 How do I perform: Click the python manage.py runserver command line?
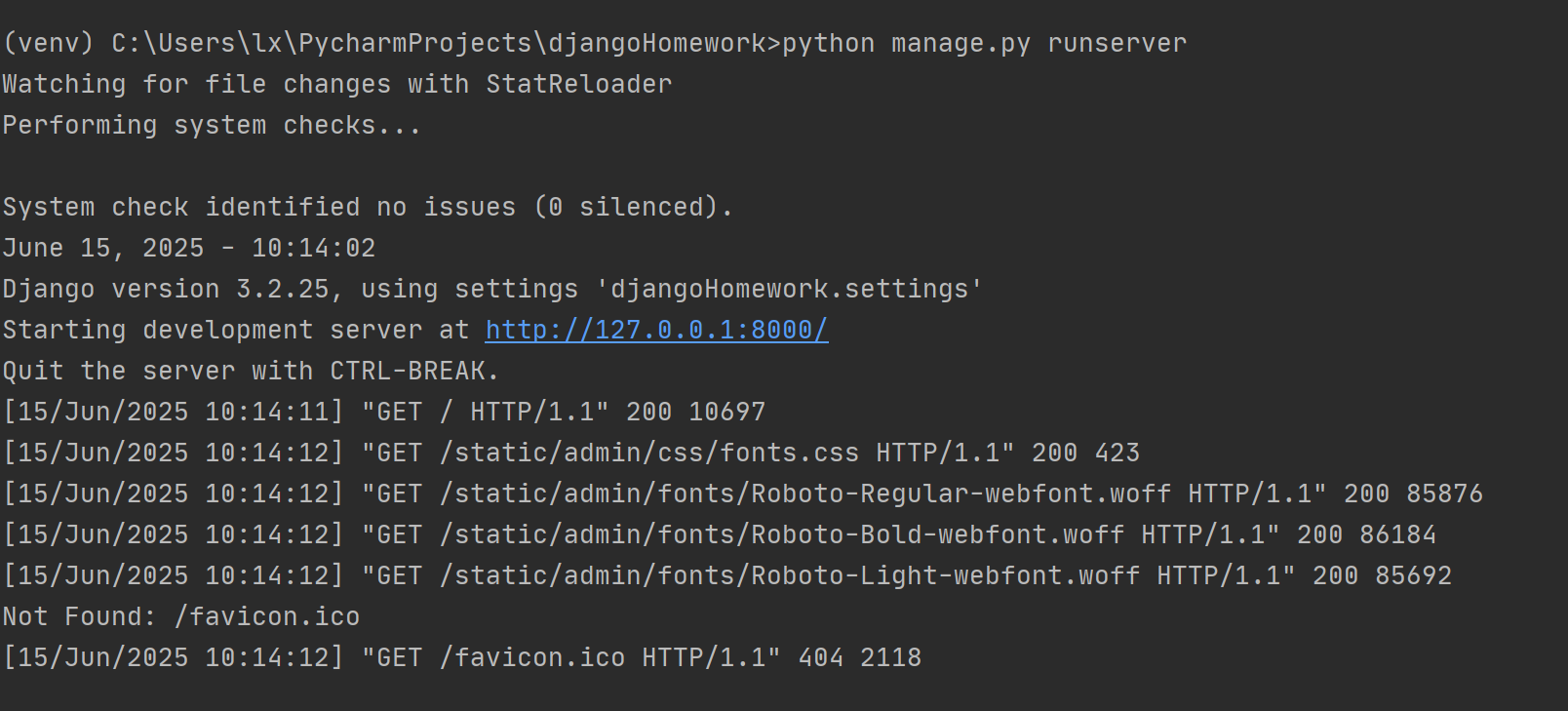[x=595, y=43]
